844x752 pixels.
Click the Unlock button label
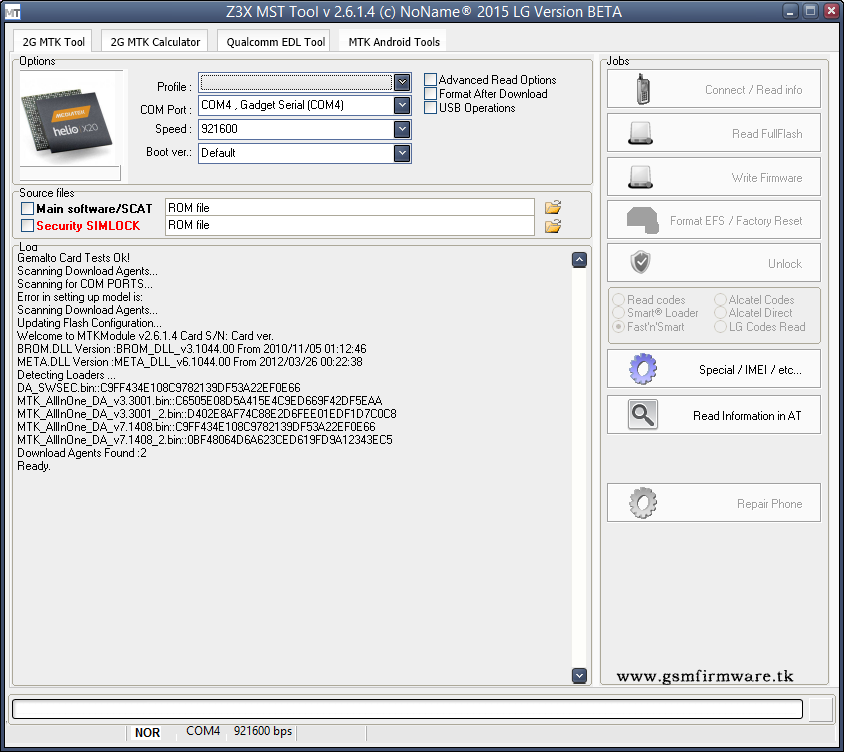tap(785, 264)
